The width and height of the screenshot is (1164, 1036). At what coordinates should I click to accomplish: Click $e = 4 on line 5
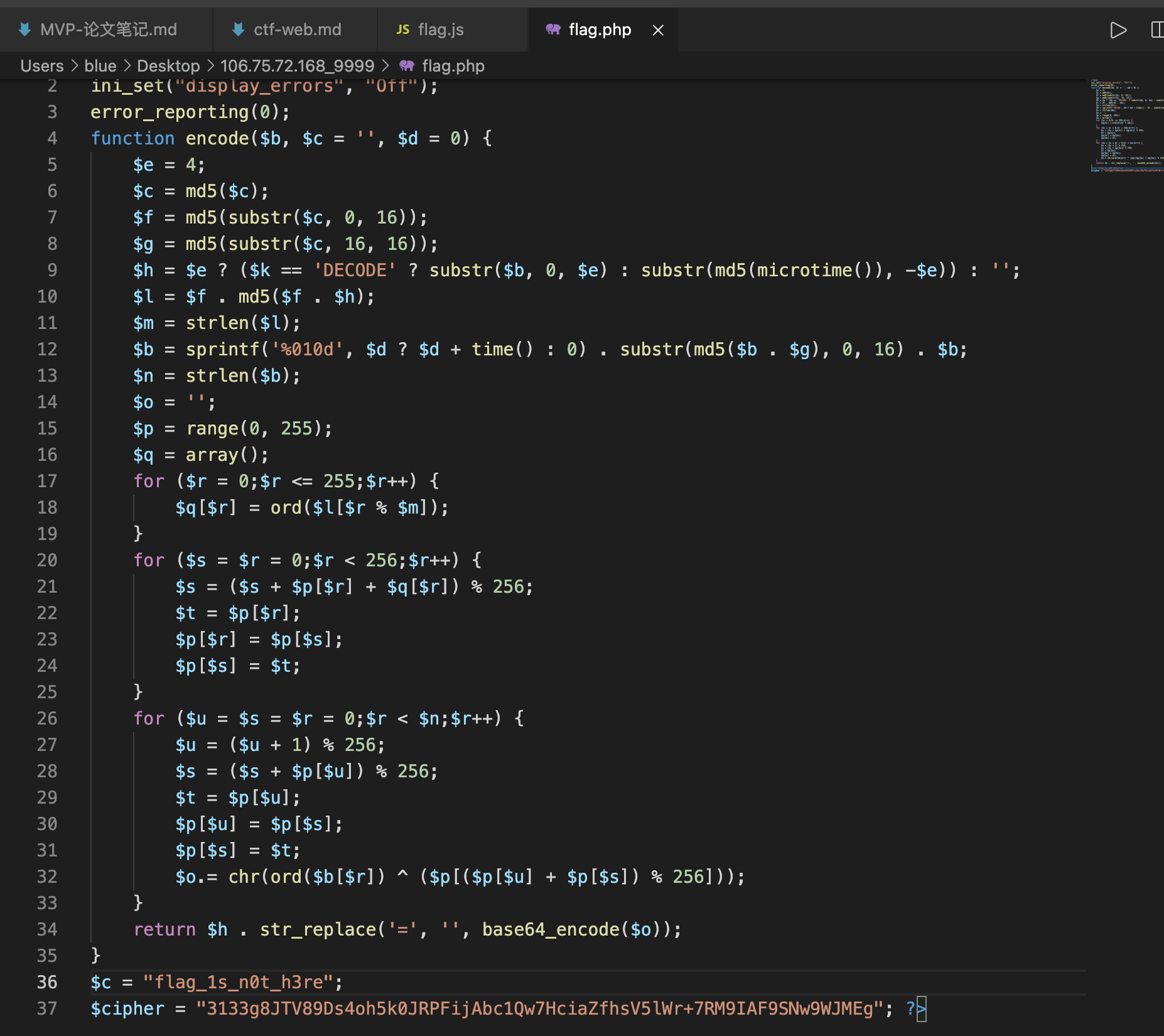click(164, 165)
